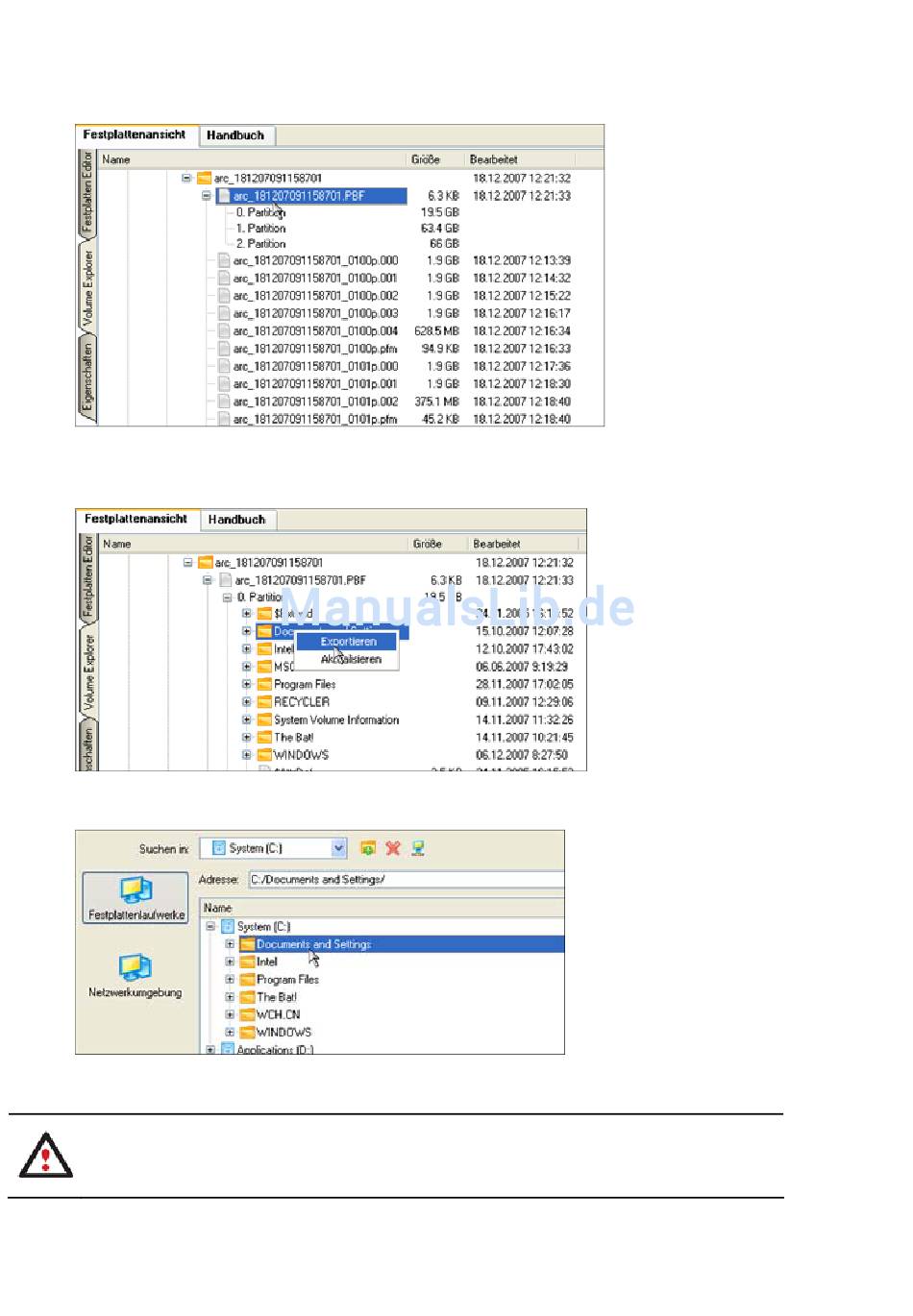Screen dimensions: 913x1316
Task: Click the file icon of arc_181207091158701_0100p.pfm
Action: point(224,349)
